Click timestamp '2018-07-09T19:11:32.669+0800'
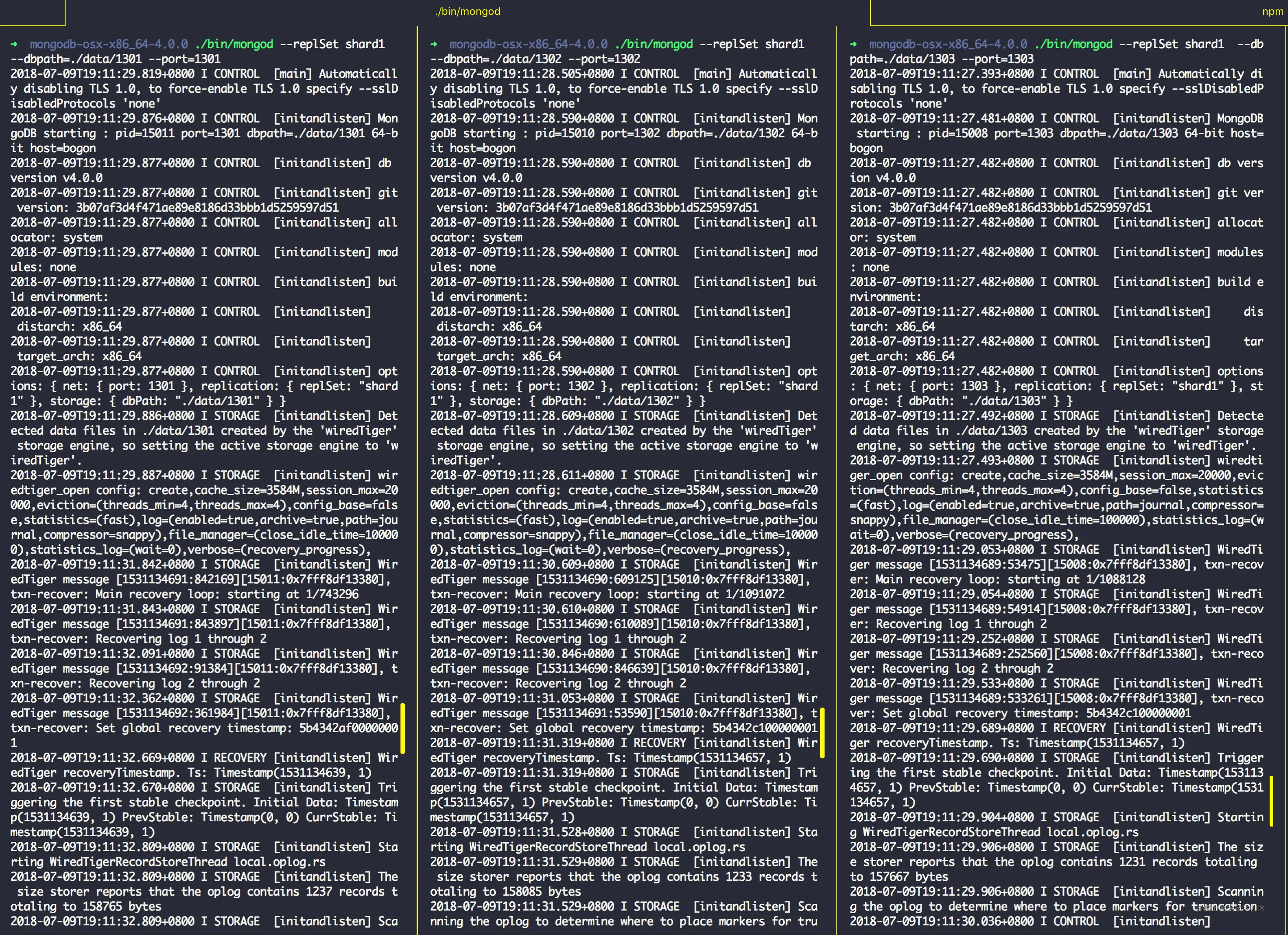 pos(102,758)
